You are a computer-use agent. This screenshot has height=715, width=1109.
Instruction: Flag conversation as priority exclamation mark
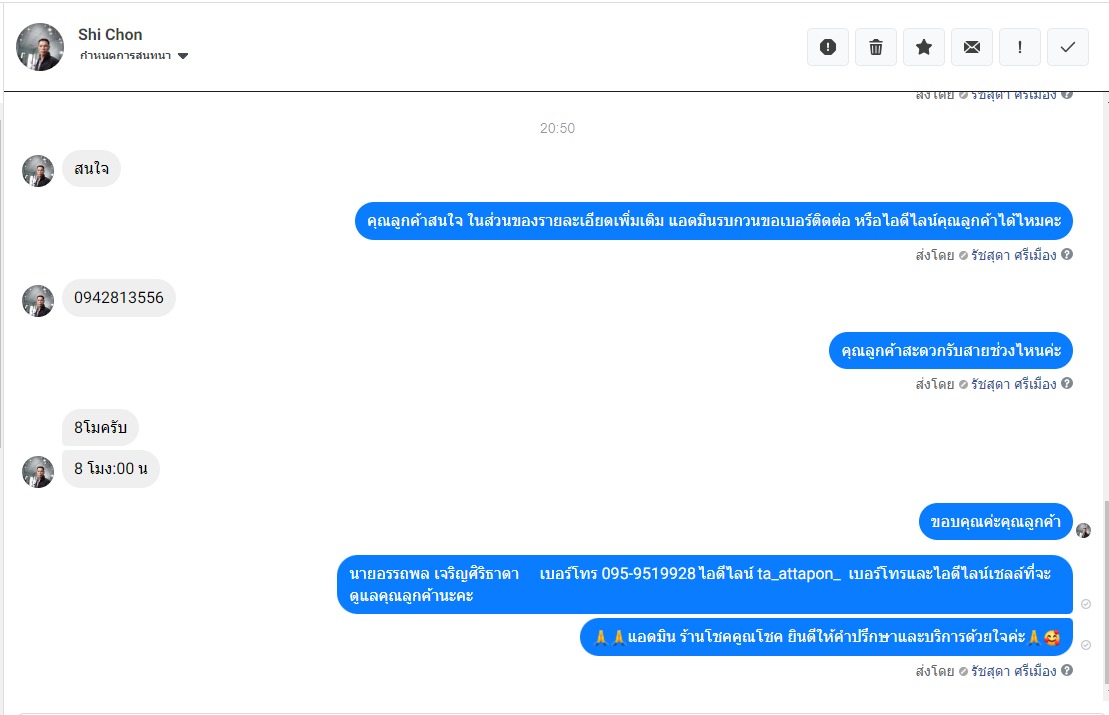coord(1019,47)
